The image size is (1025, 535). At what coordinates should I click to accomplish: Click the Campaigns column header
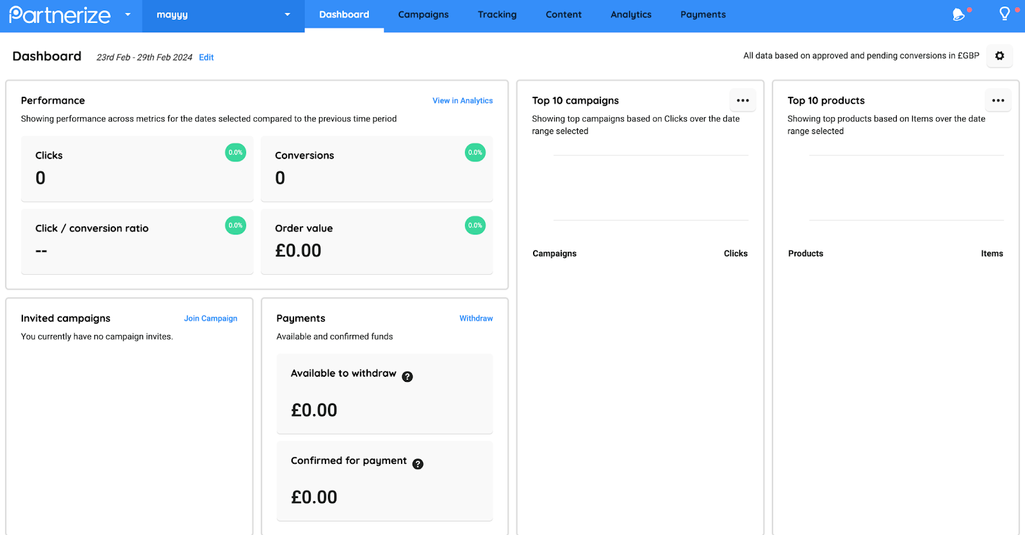[x=554, y=254]
